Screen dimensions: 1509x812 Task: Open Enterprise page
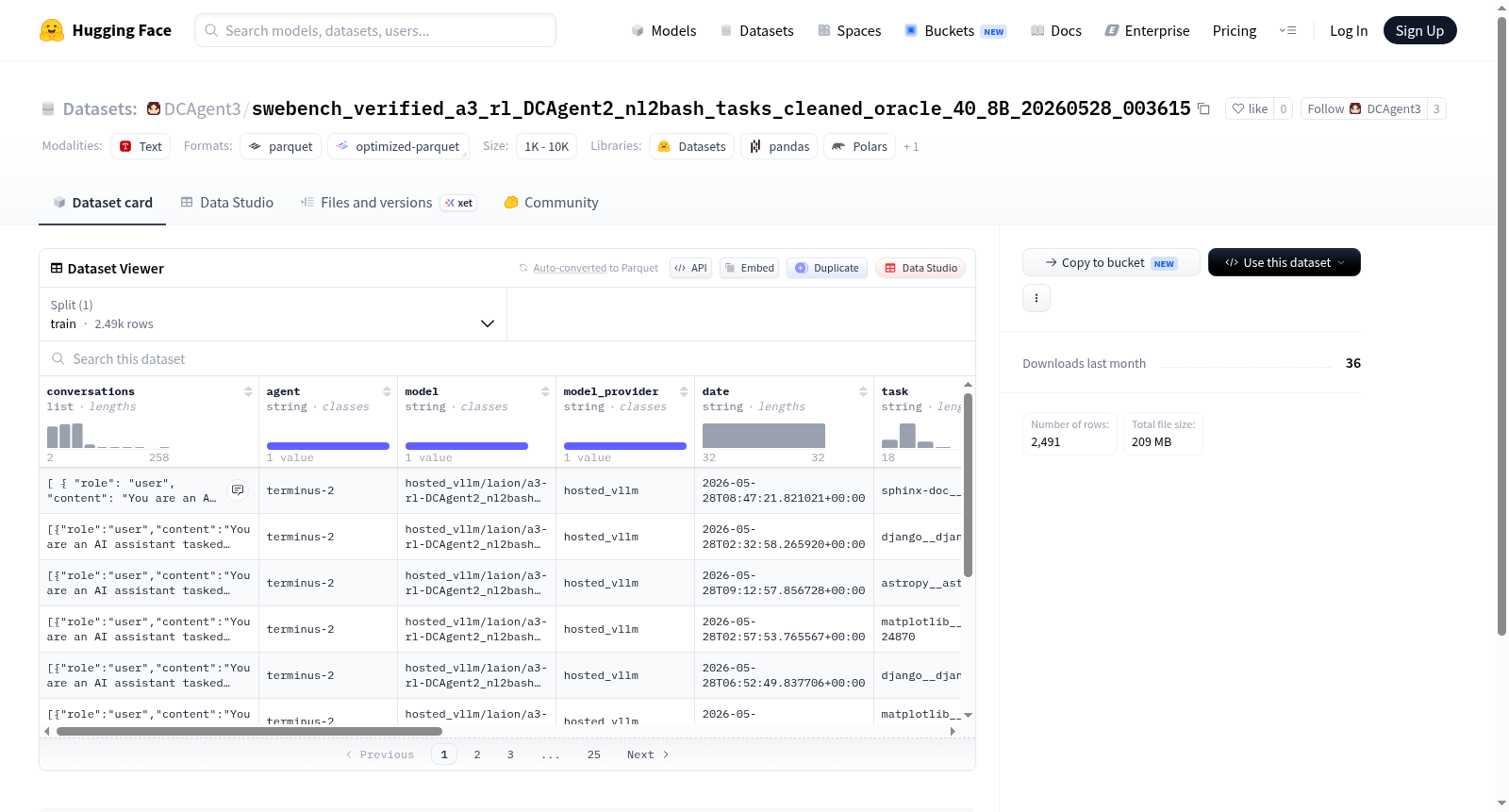click(x=1148, y=30)
